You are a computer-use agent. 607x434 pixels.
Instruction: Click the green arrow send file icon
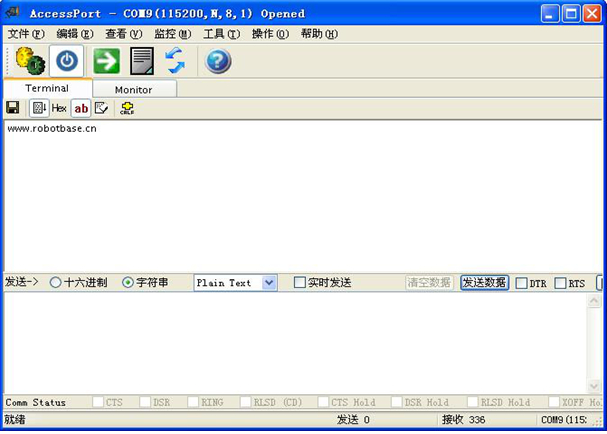tap(106, 61)
